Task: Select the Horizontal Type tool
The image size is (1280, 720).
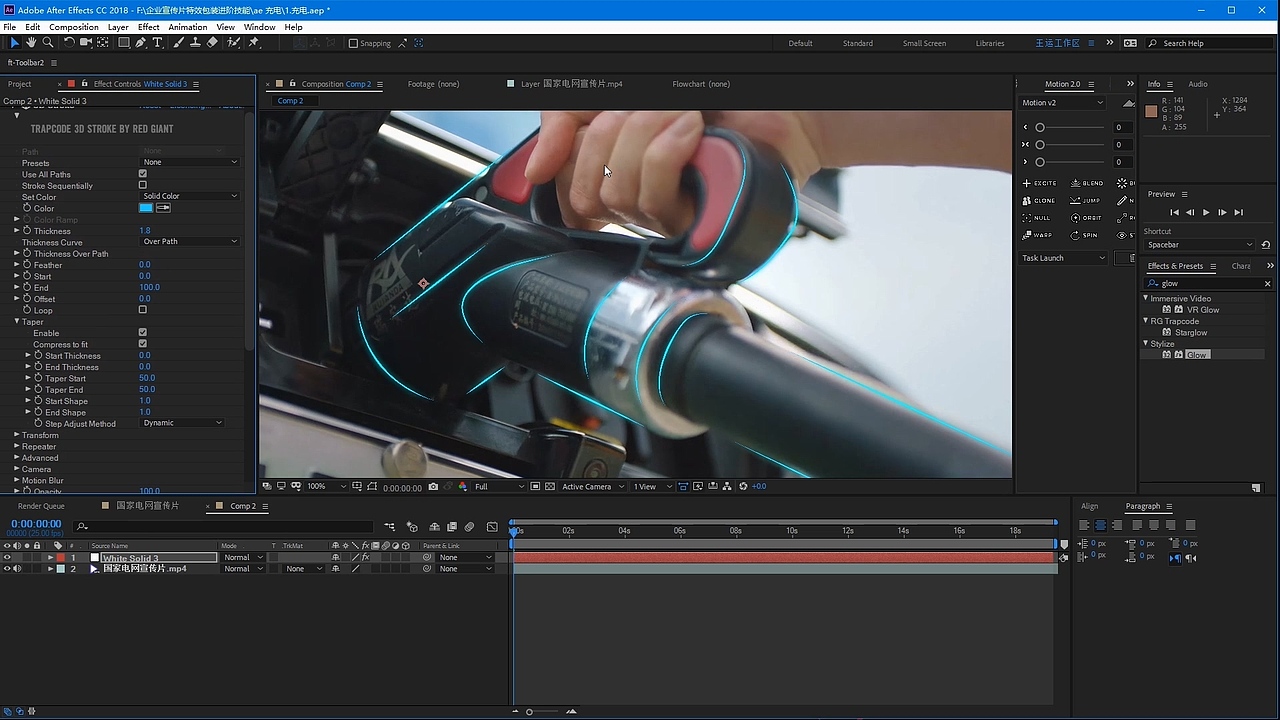Action: 158,43
